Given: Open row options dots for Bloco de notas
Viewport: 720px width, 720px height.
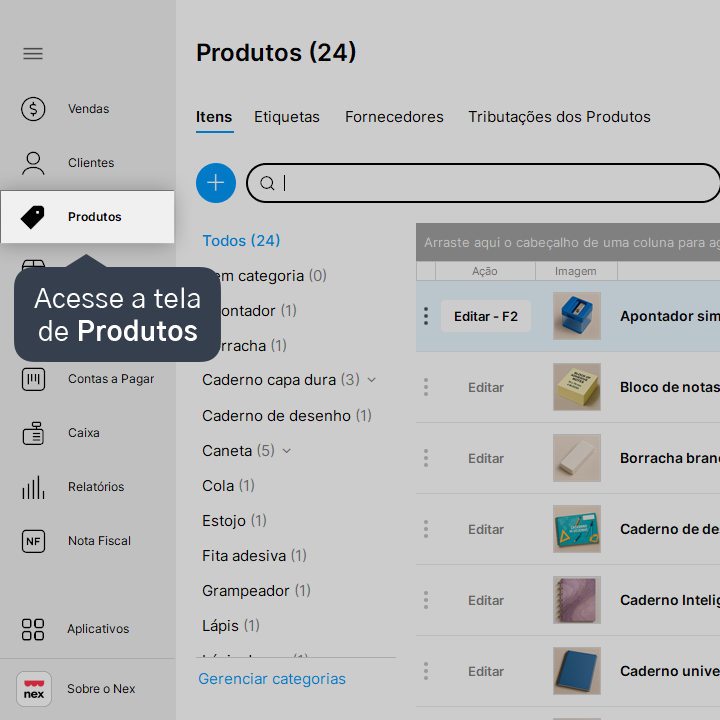Looking at the screenshot, I should point(426,388).
